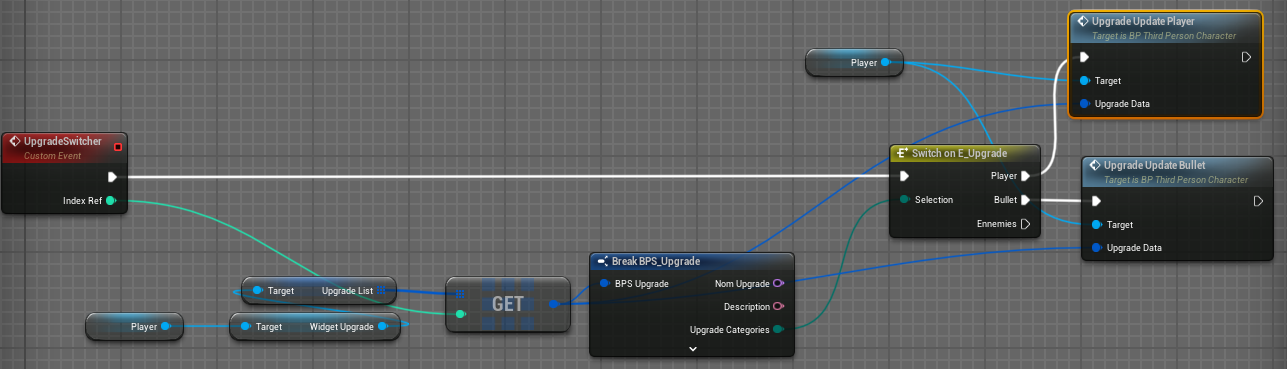Expand the Break BPS_Upgrade node chevron
This screenshot has height=369, width=1287.
(x=692, y=348)
